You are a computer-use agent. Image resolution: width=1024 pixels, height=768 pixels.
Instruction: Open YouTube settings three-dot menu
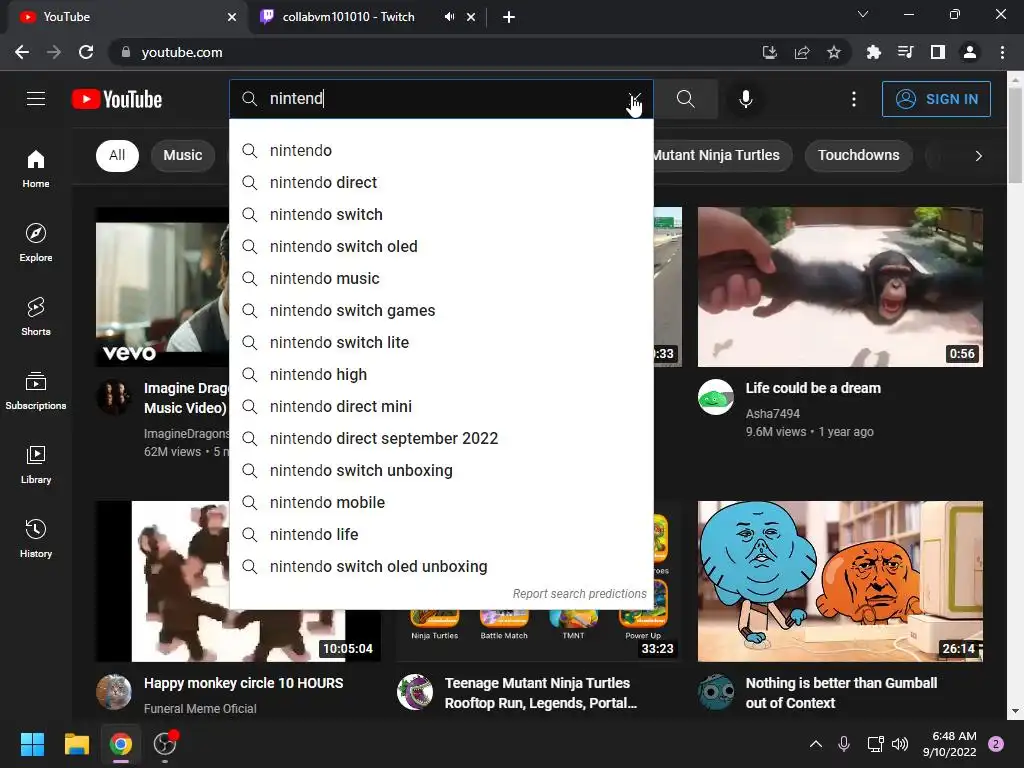[x=854, y=99]
